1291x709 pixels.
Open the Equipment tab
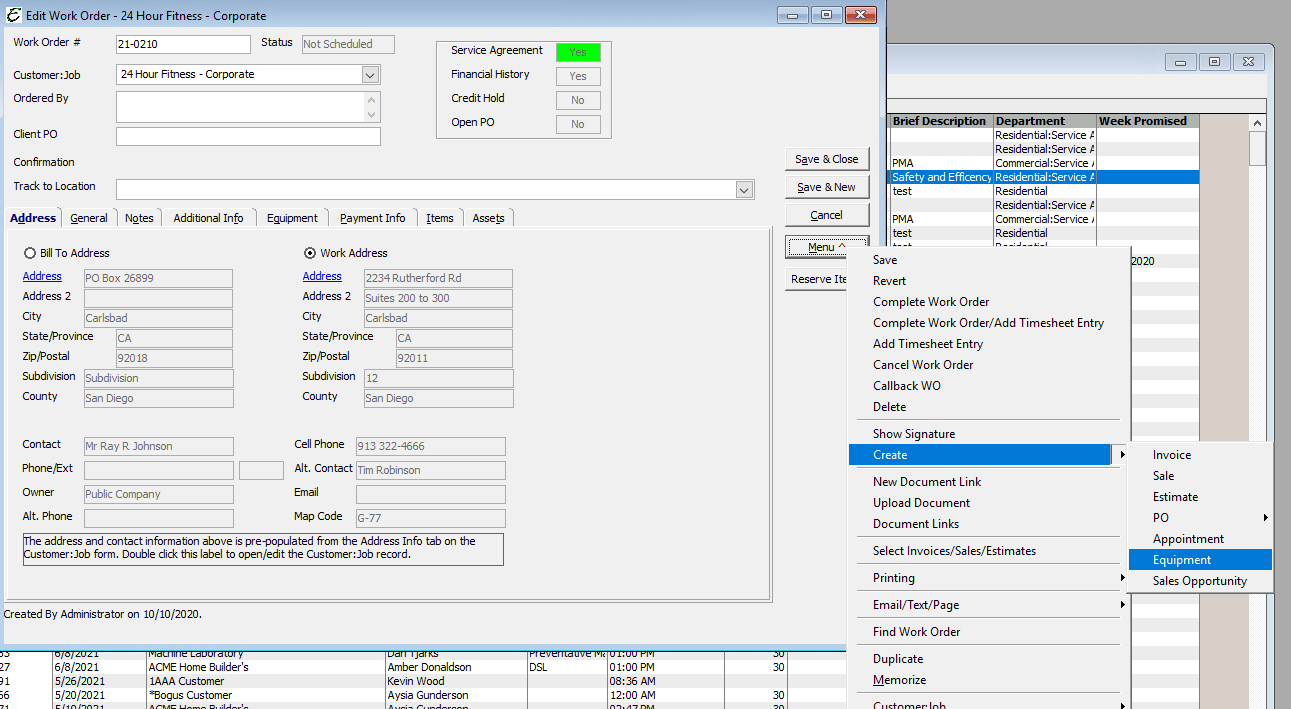[x=292, y=218]
